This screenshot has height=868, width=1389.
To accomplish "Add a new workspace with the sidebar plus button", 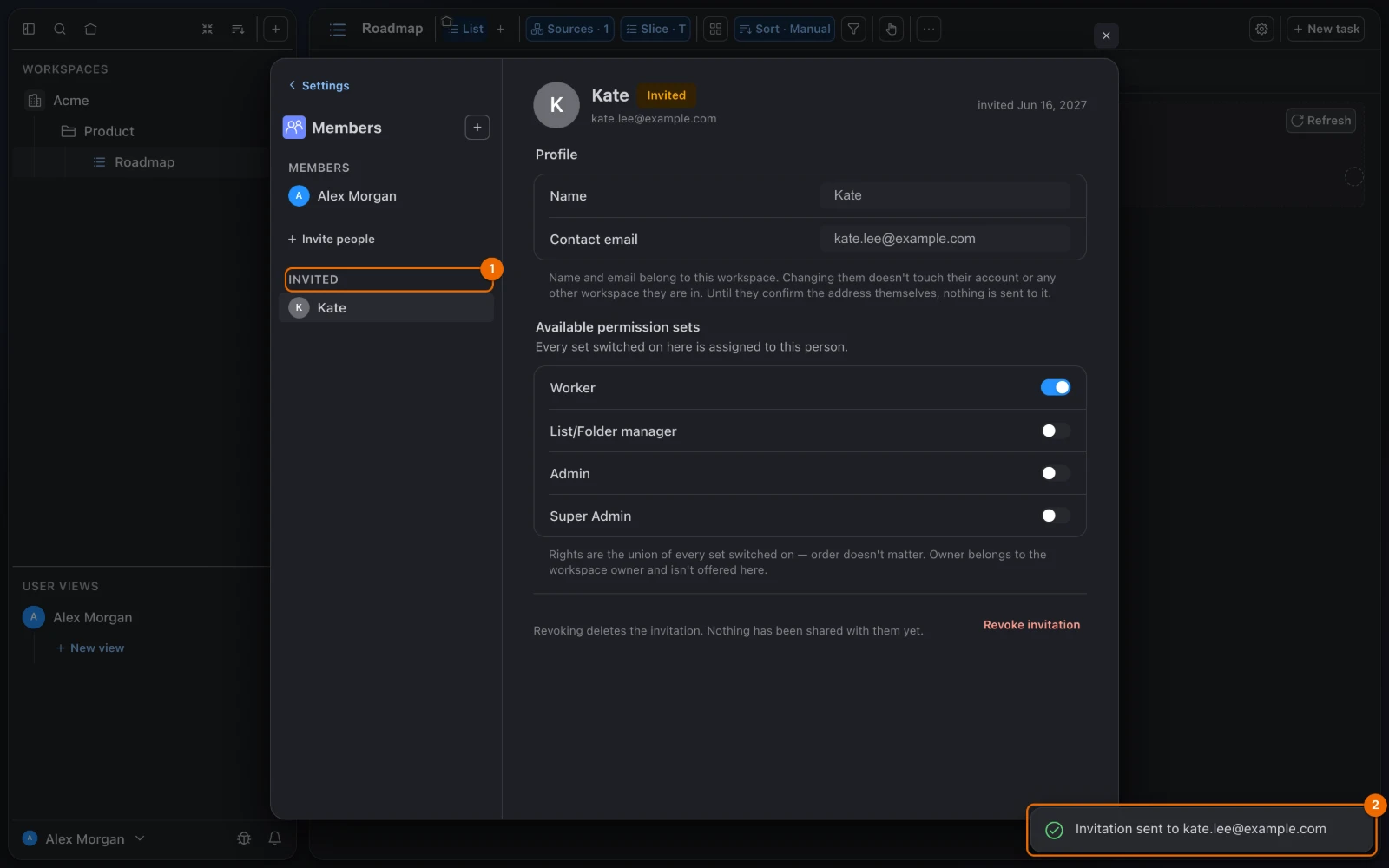I will tap(275, 29).
